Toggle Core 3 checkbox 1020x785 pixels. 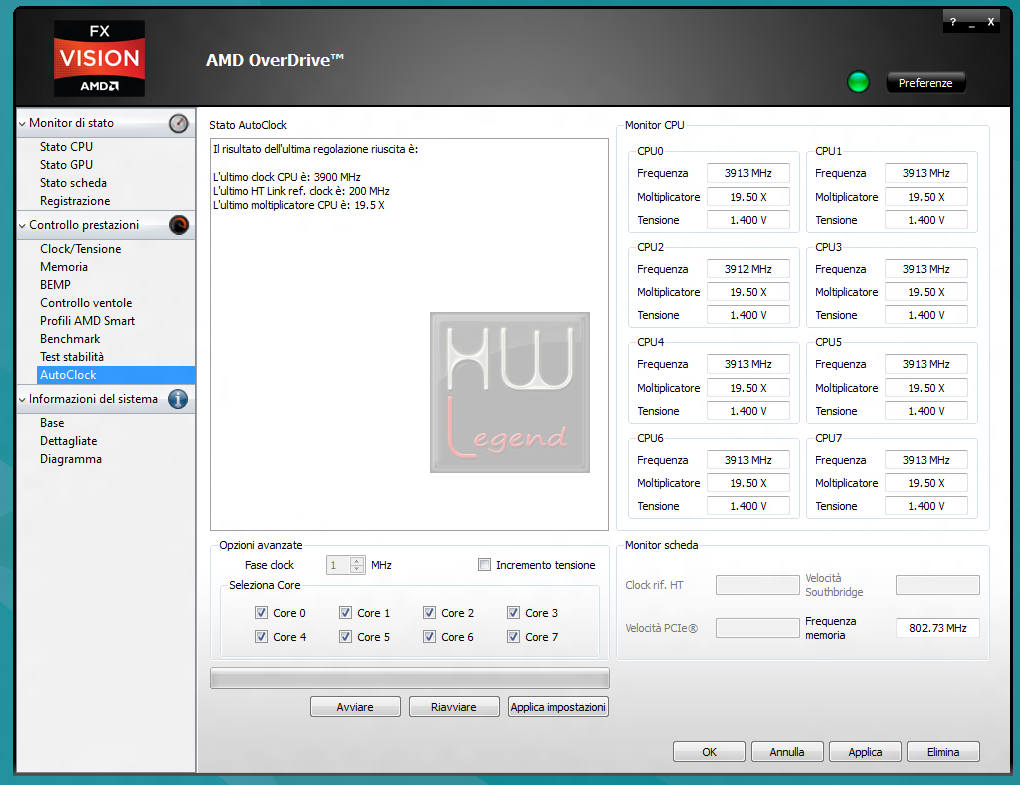[x=513, y=613]
